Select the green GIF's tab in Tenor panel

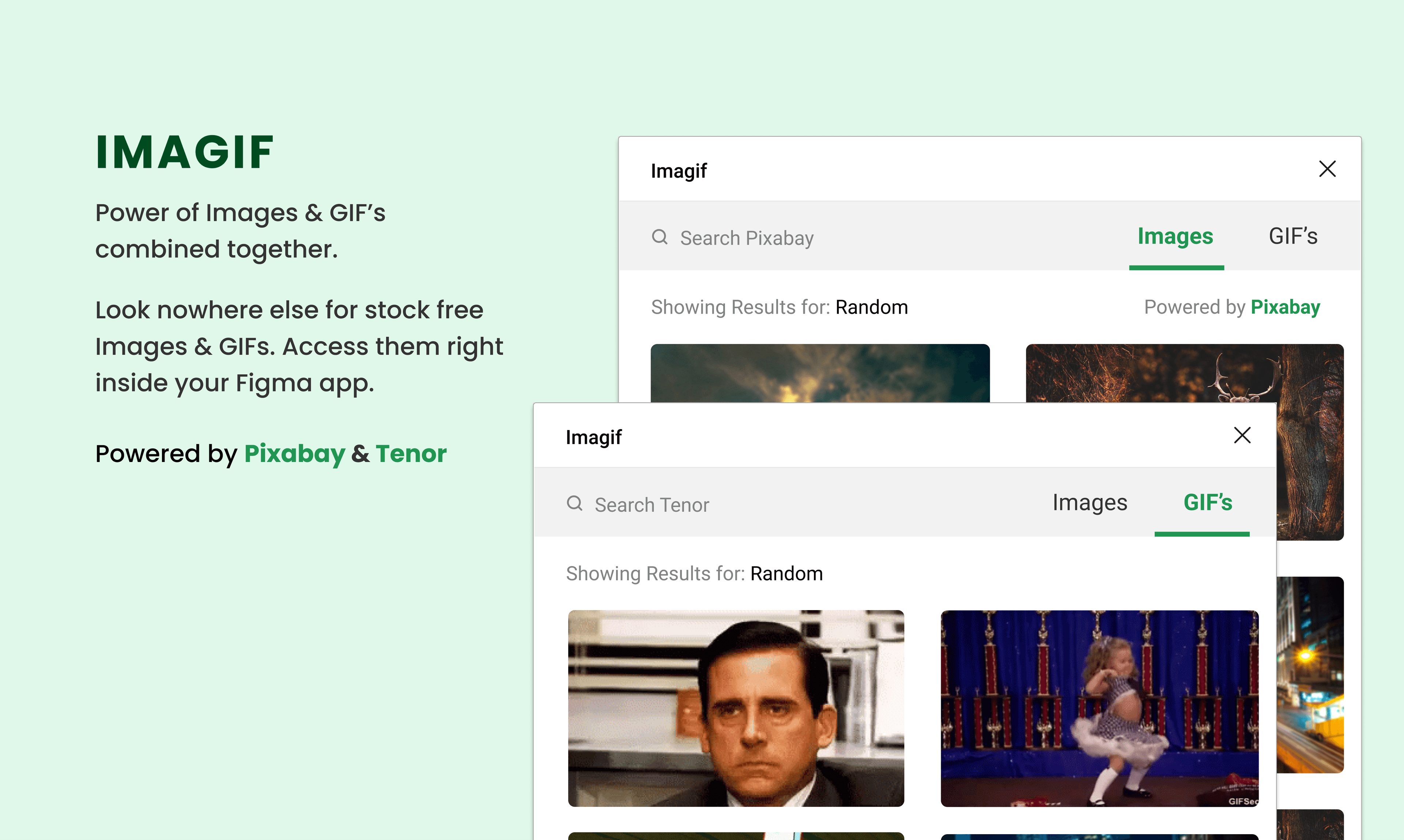[x=1208, y=503]
